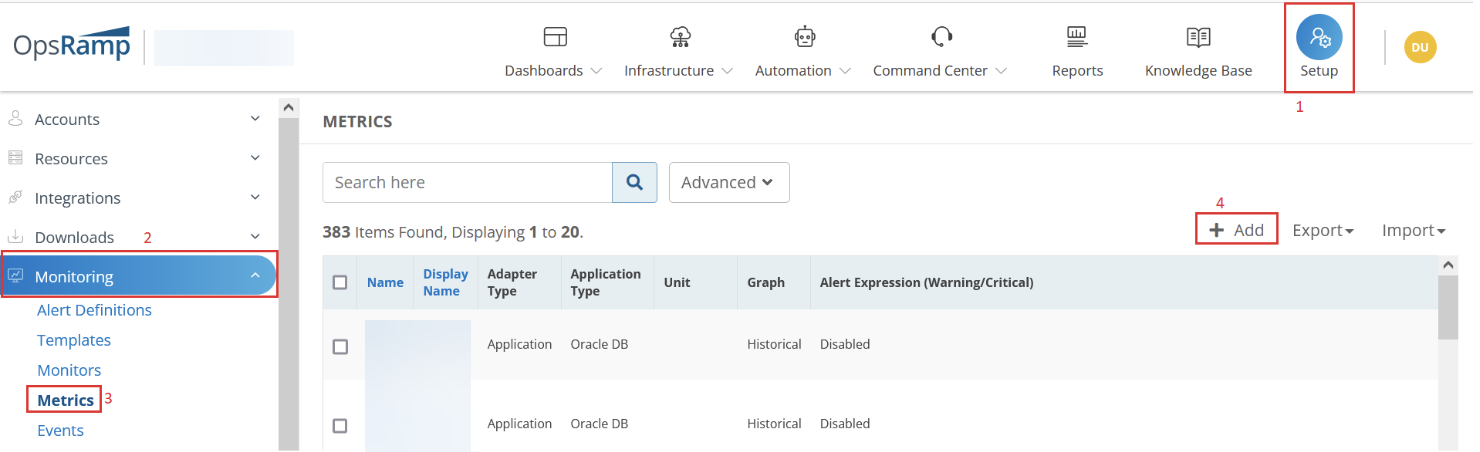Open the DU user avatar
This screenshot has width=1480, height=452.
1420,47
